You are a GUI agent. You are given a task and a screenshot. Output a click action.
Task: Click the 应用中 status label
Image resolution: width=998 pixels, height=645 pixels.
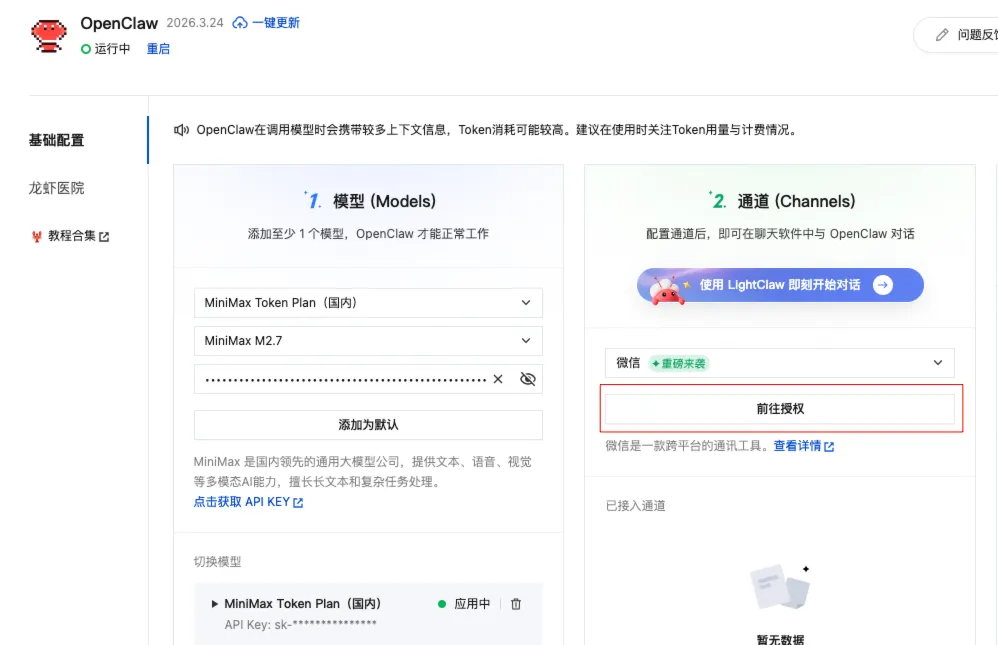pos(472,604)
